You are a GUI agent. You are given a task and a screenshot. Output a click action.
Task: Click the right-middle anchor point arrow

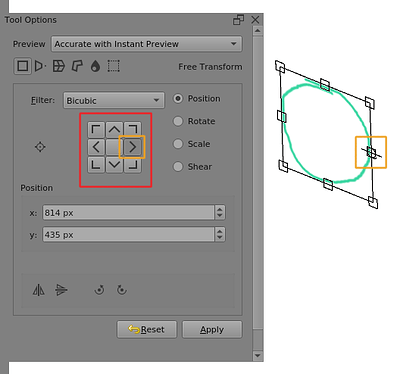(132, 147)
